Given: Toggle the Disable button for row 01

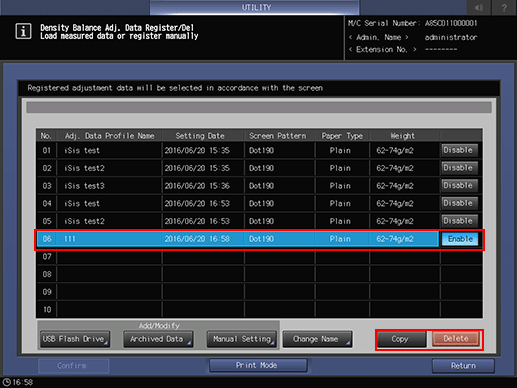Looking at the screenshot, I should 459,150.
